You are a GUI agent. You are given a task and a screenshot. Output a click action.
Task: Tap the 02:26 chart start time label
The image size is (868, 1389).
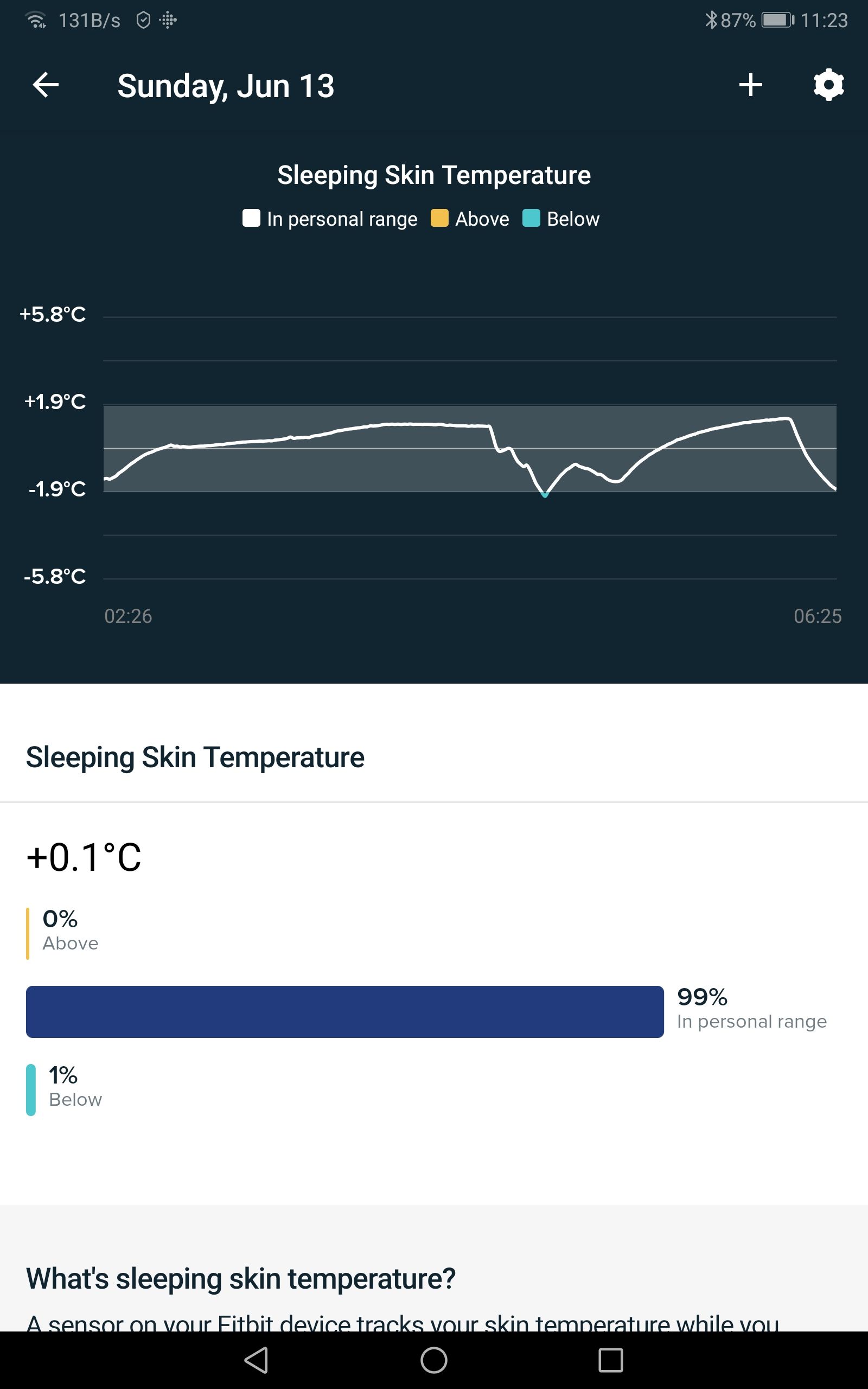(x=128, y=616)
